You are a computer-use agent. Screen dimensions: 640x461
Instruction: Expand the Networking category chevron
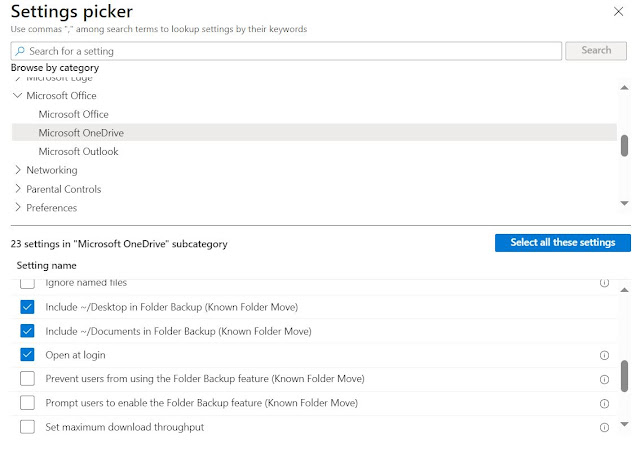(18, 170)
